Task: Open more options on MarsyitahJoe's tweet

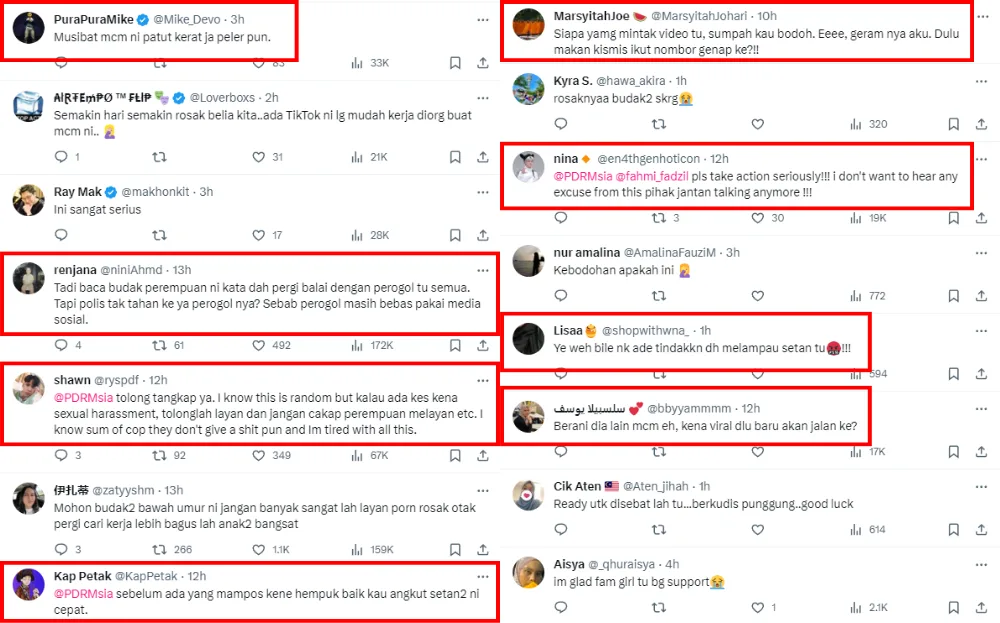Action: [981, 17]
